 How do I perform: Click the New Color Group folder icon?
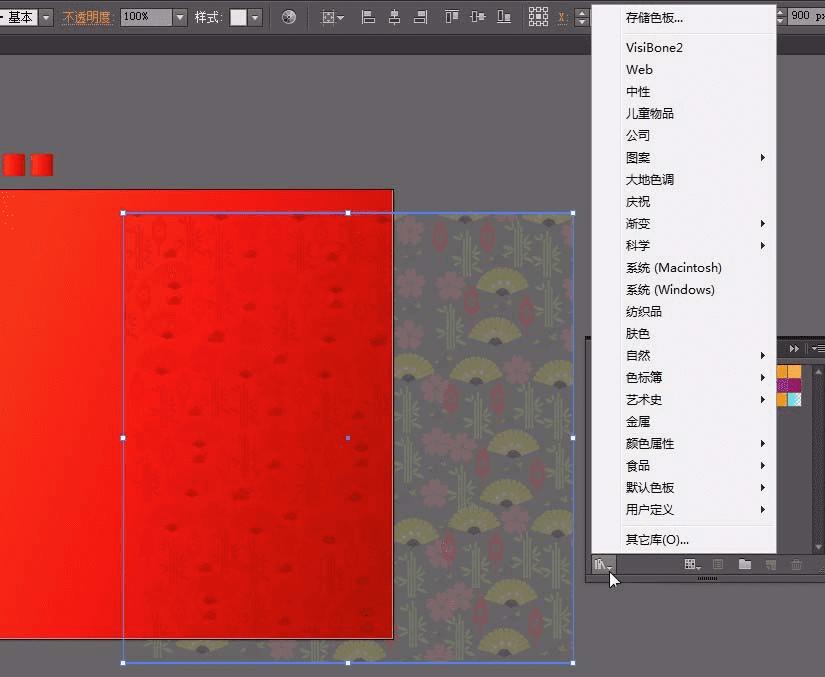point(745,565)
